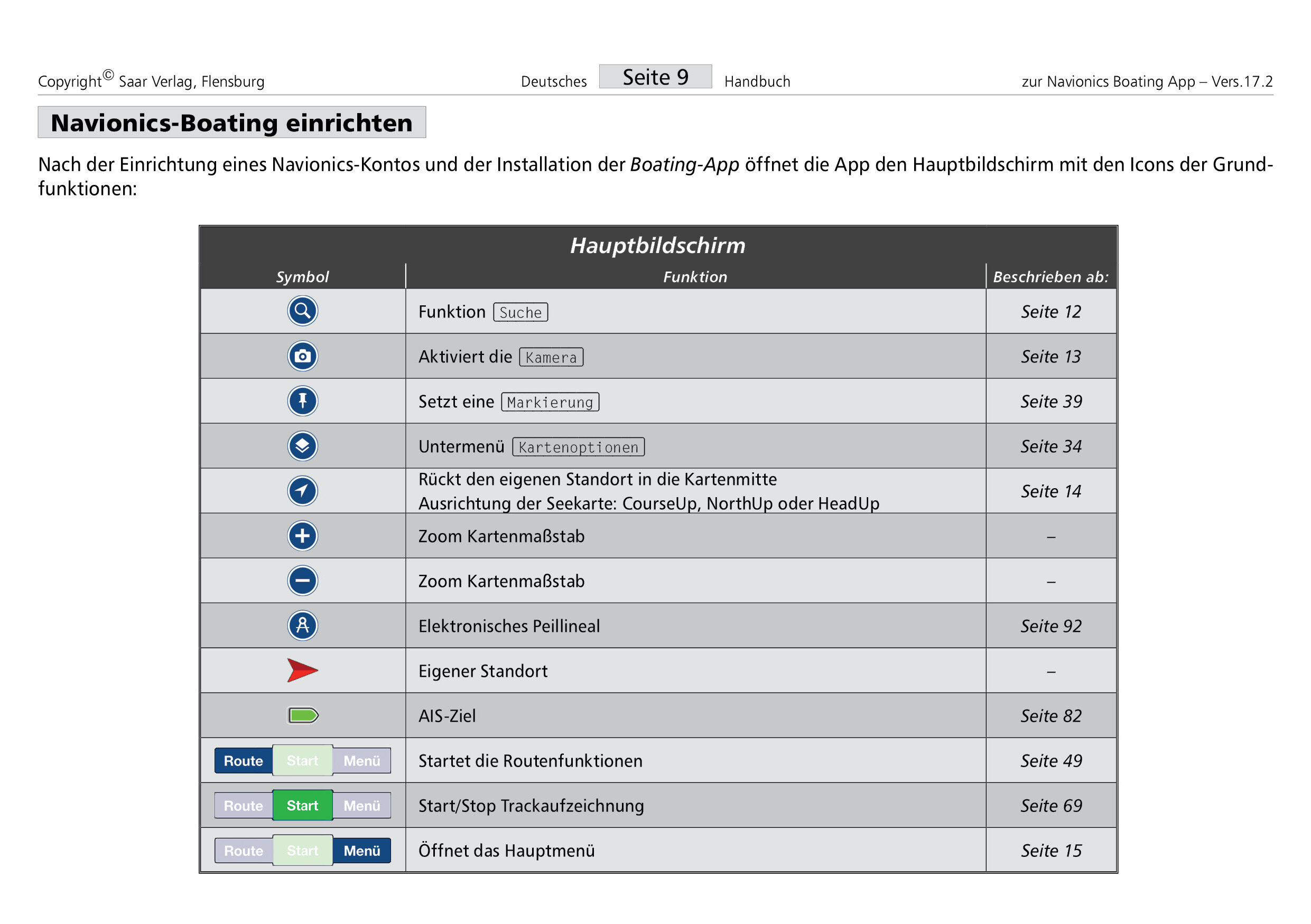Click the text Öffnet das Hauptmenü
Screen dimensions: 1311x924
pos(506,851)
